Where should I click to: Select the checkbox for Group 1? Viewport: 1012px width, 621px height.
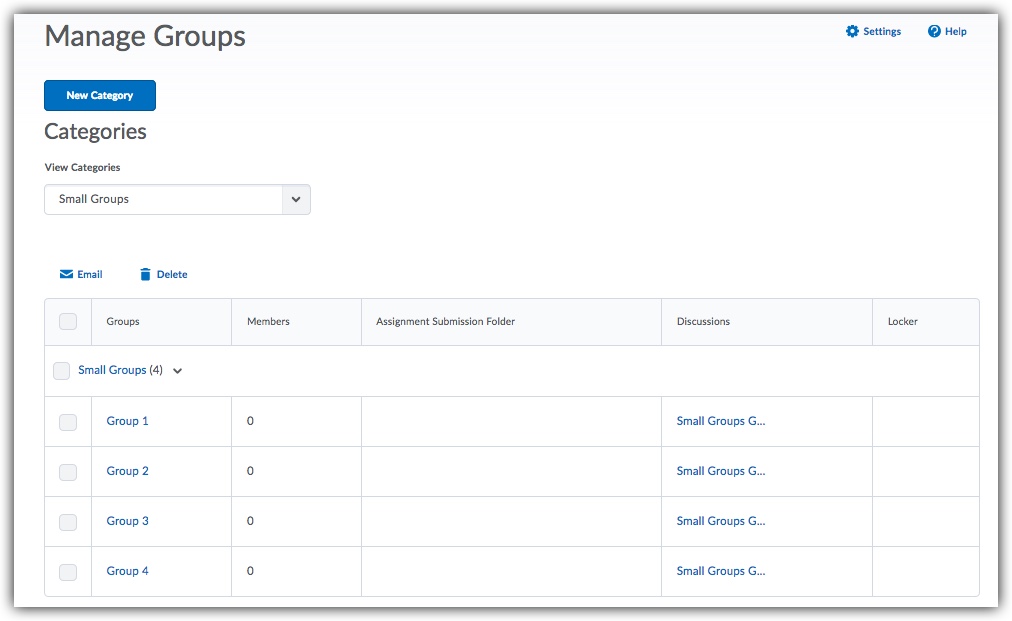[68, 422]
